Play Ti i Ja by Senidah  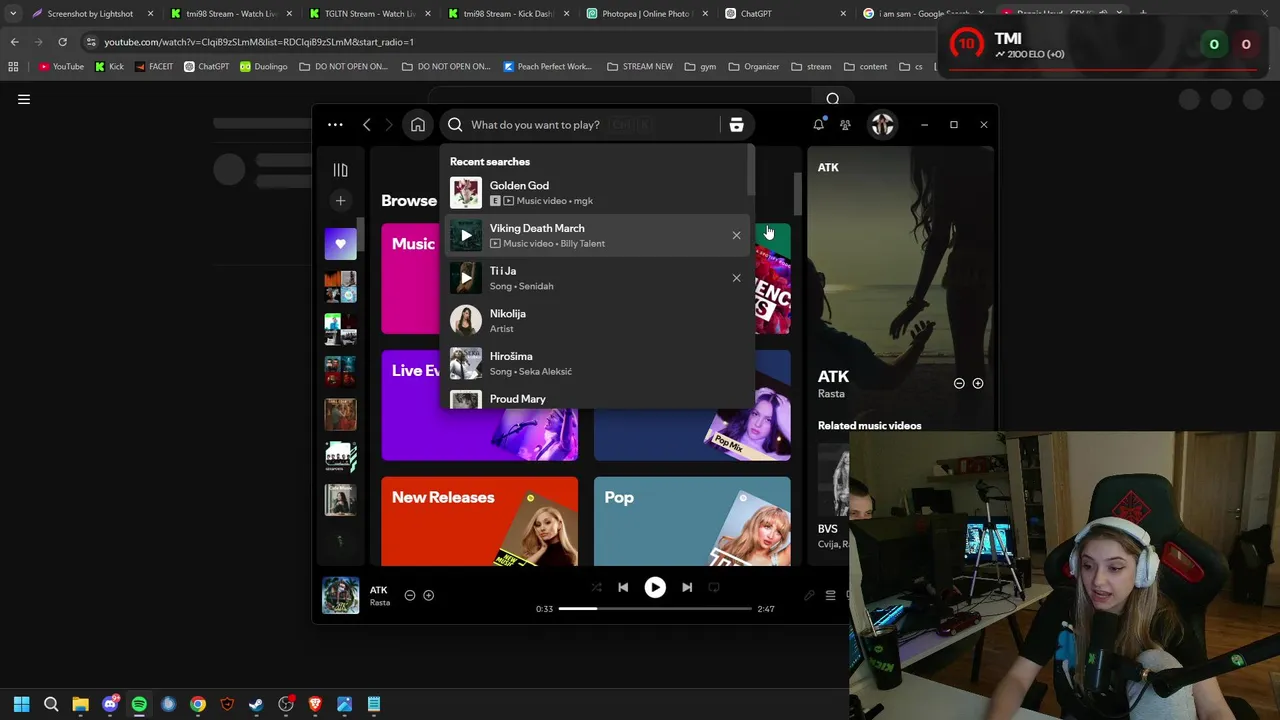tap(466, 278)
